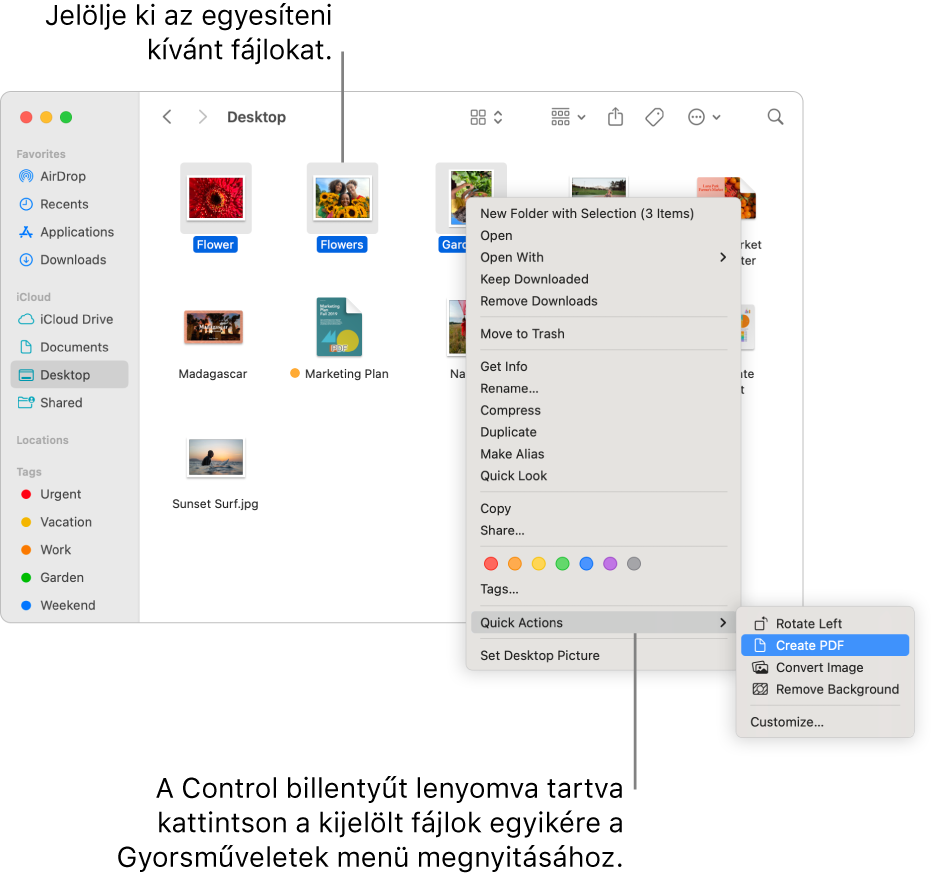Open the icon view switcher dropdown
The width and height of the screenshot is (931, 880).
tap(486, 117)
